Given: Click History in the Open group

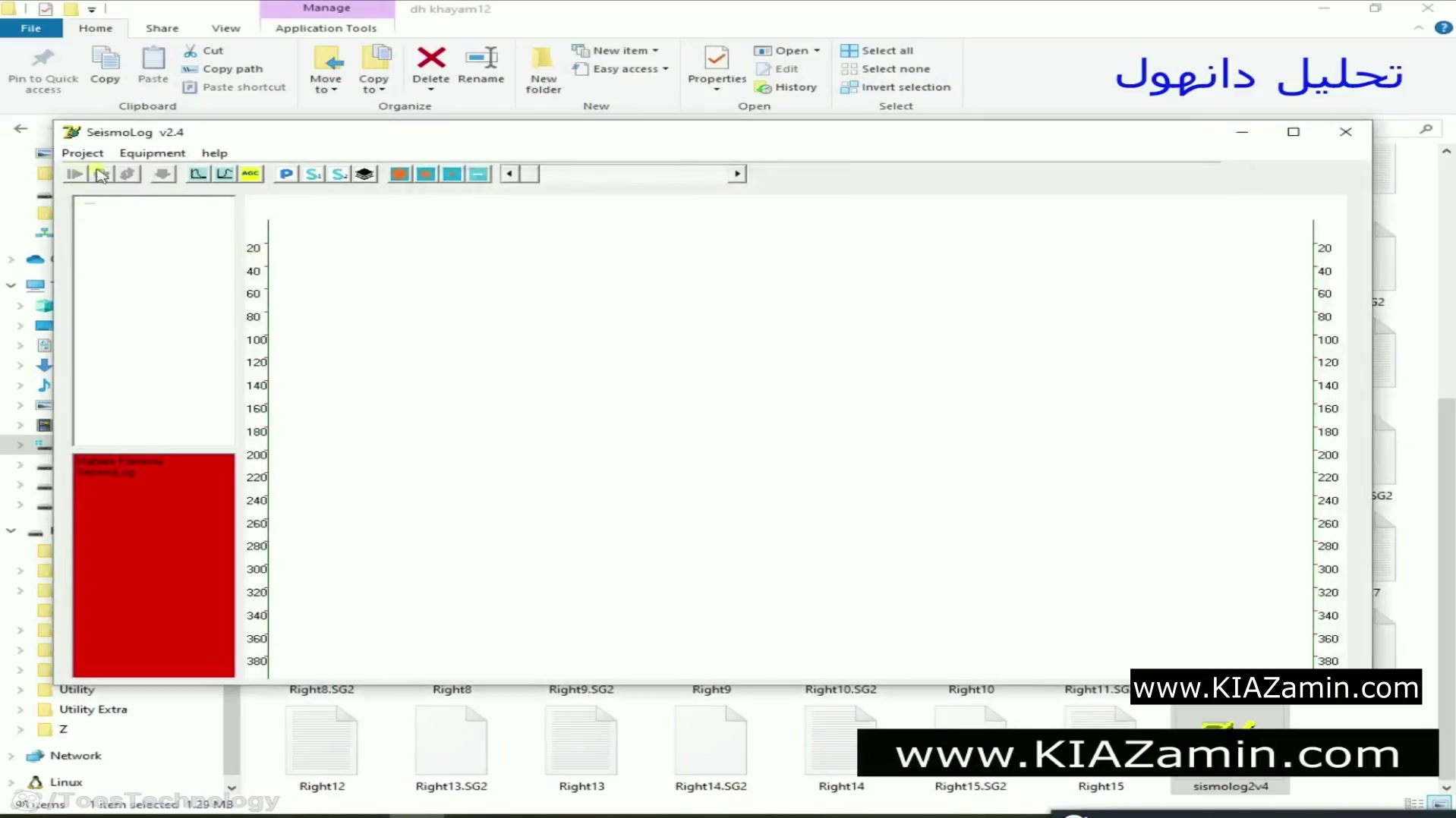Looking at the screenshot, I should click(786, 87).
